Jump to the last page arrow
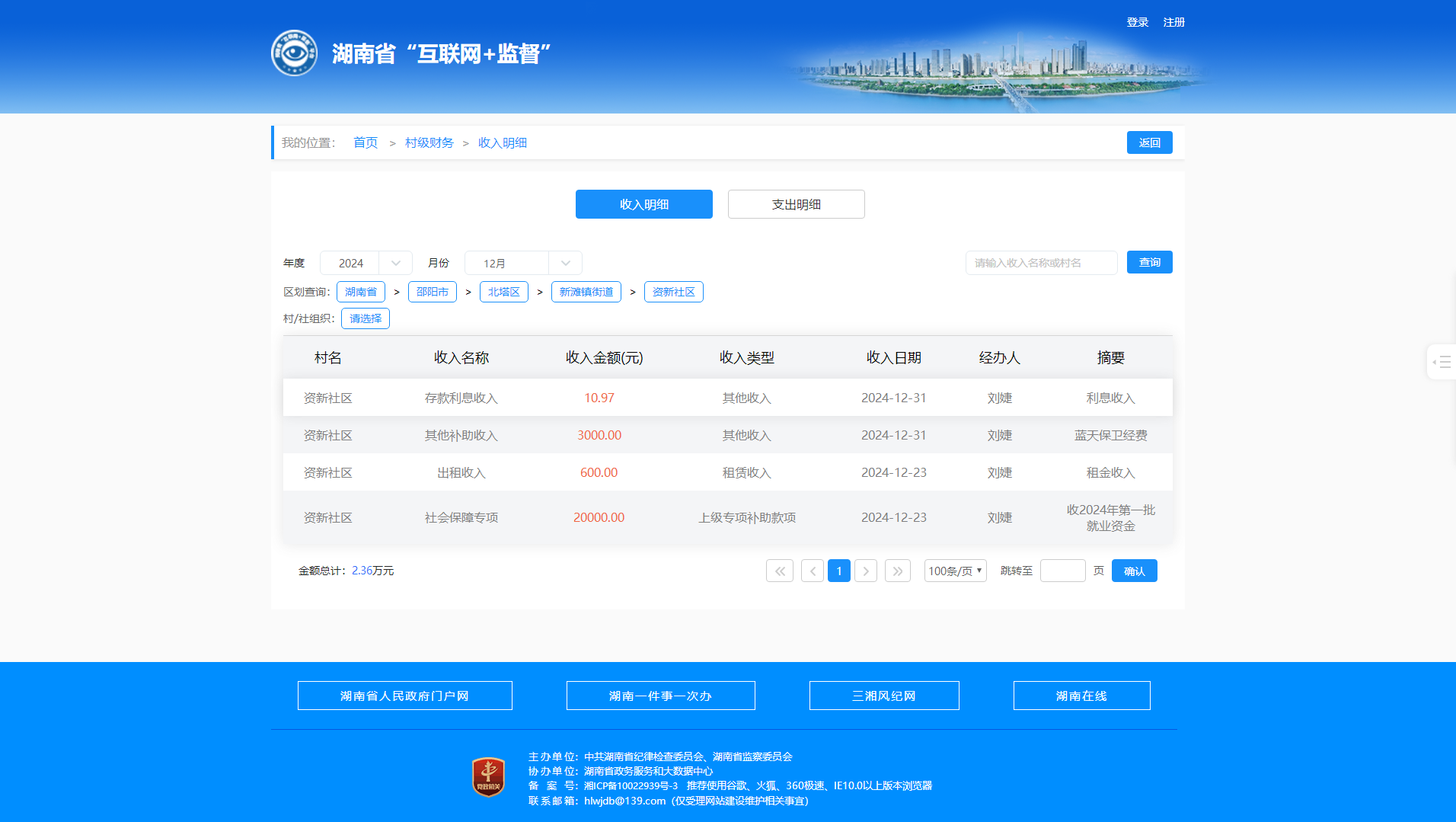This screenshot has width=1456, height=822. (x=897, y=571)
